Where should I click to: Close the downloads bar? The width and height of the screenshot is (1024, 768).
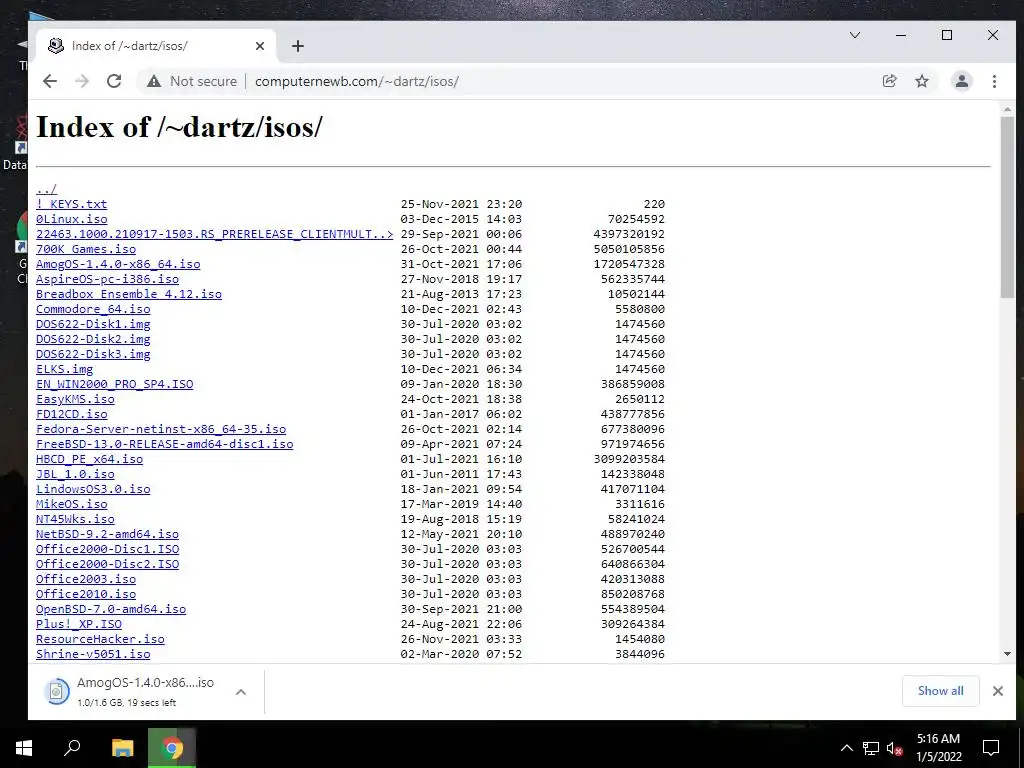tap(997, 691)
